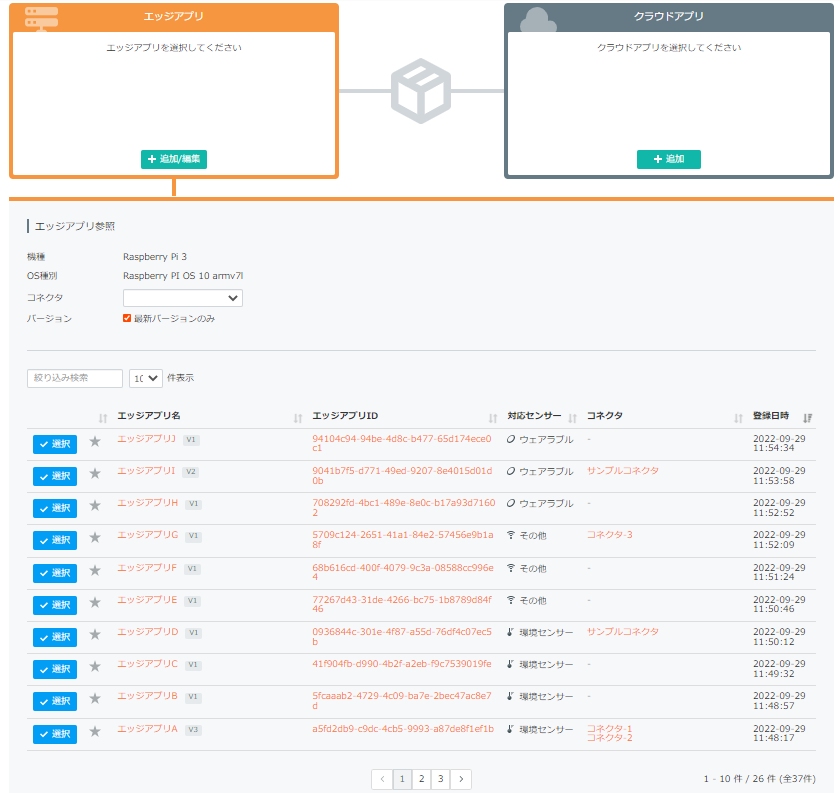Screen dimensions: 840x793
Task: Click the favorite star for エッジアプリJ
Action: coord(95,442)
